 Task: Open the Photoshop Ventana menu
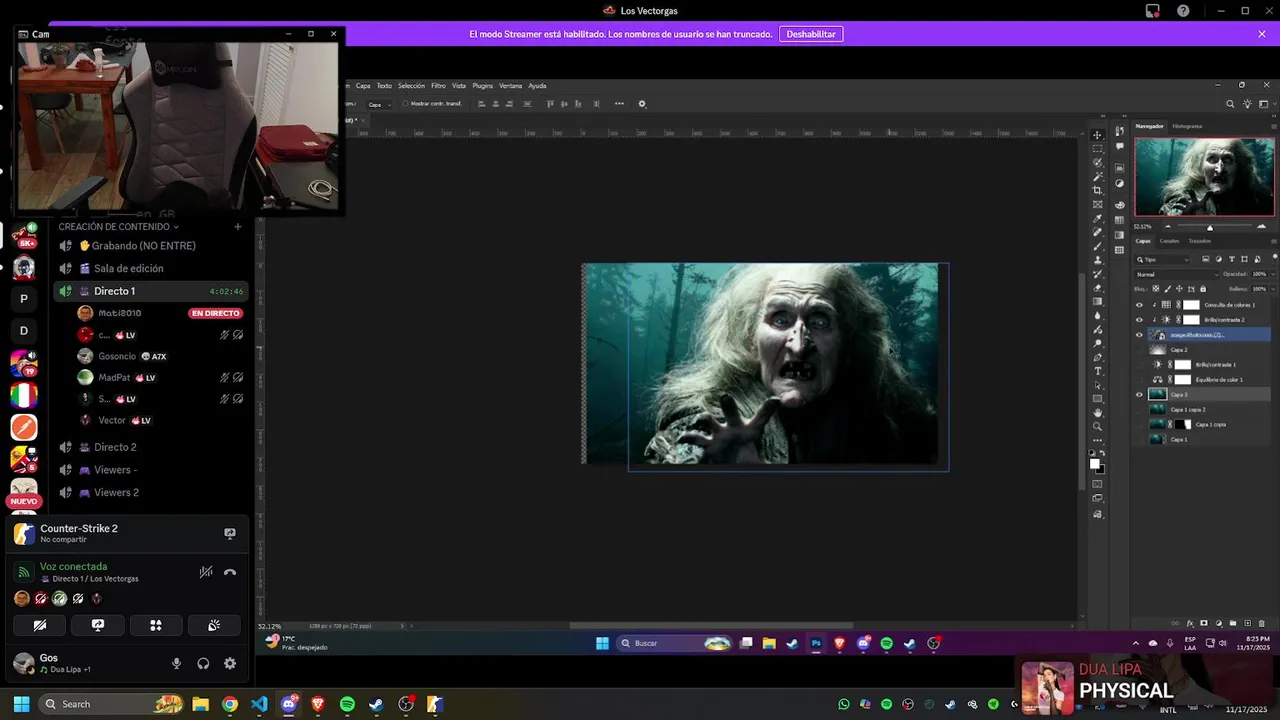tap(510, 86)
